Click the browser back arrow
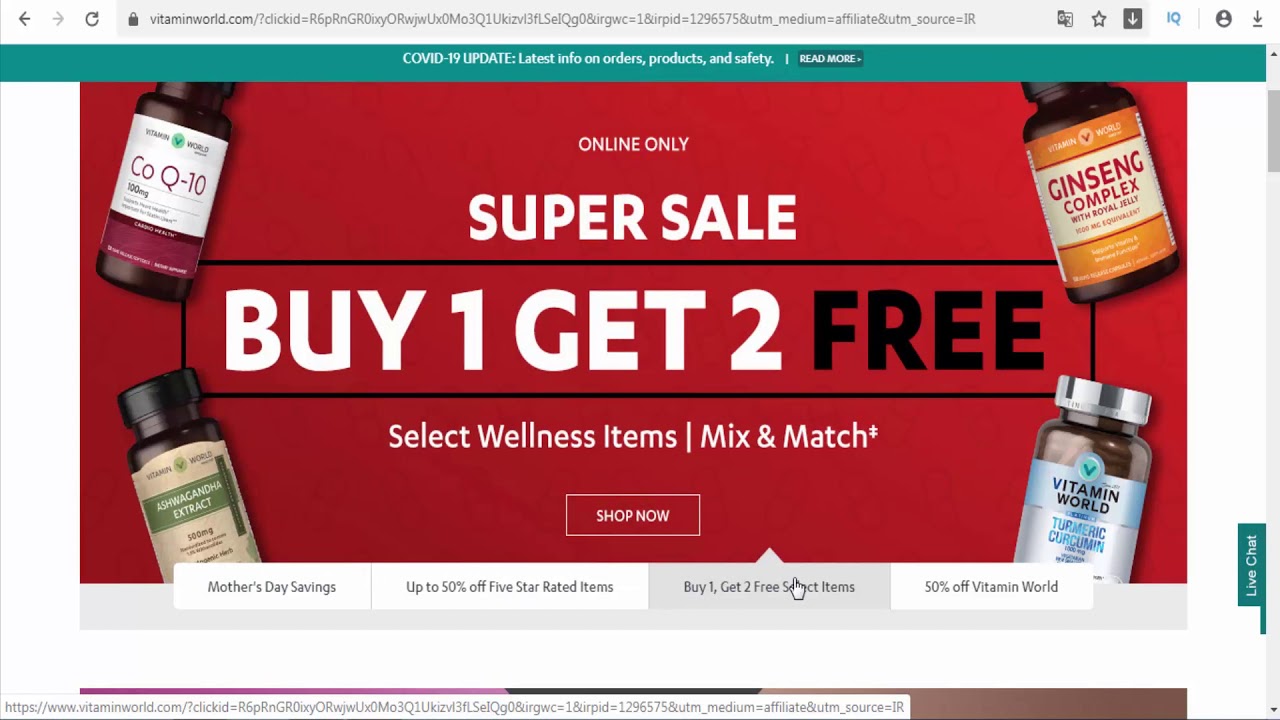This screenshot has height=720, width=1280. pos(25,19)
